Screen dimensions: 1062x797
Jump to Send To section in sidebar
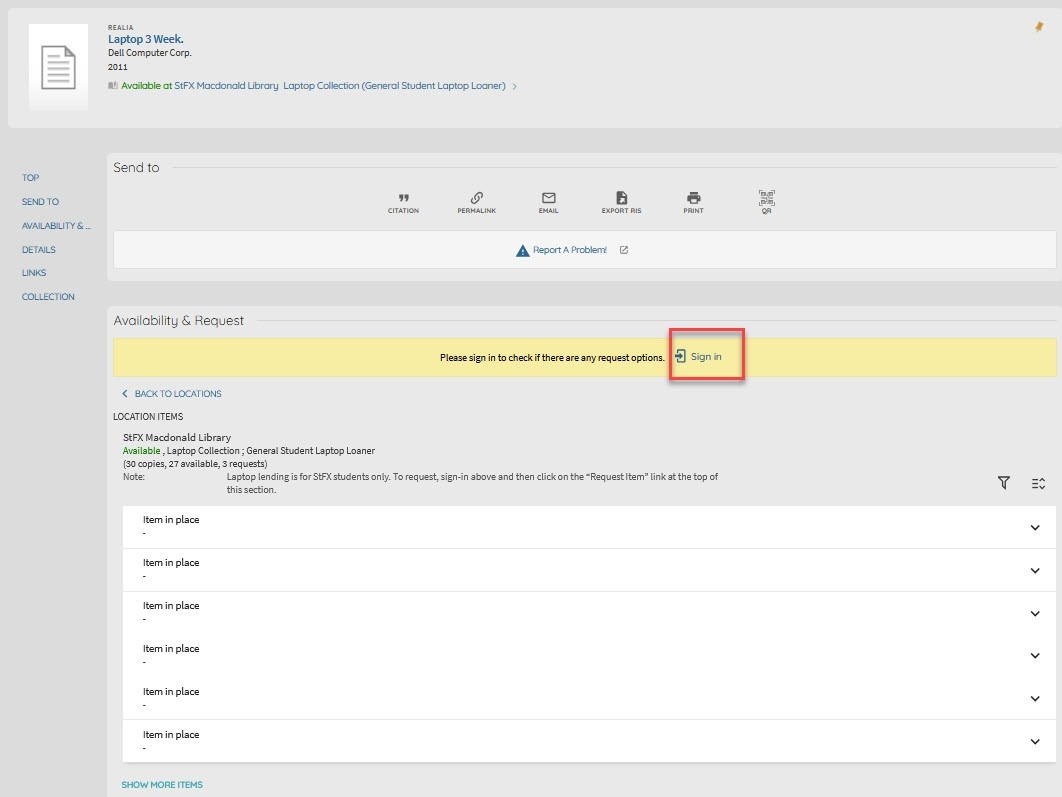click(x=40, y=202)
